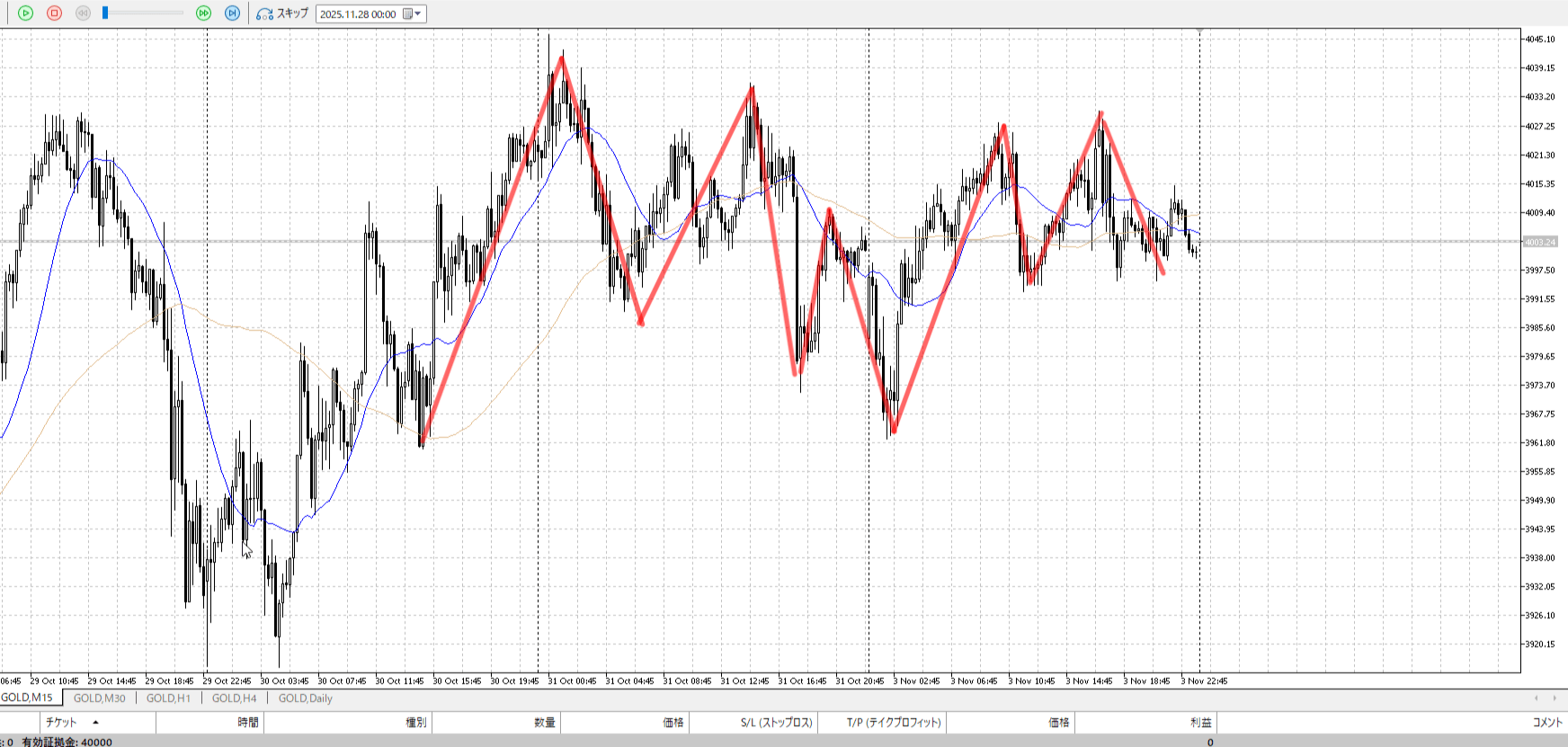The height and width of the screenshot is (747, 1568).
Task: Click the 2025.11.28 00:00 date field
Action: 358,14
